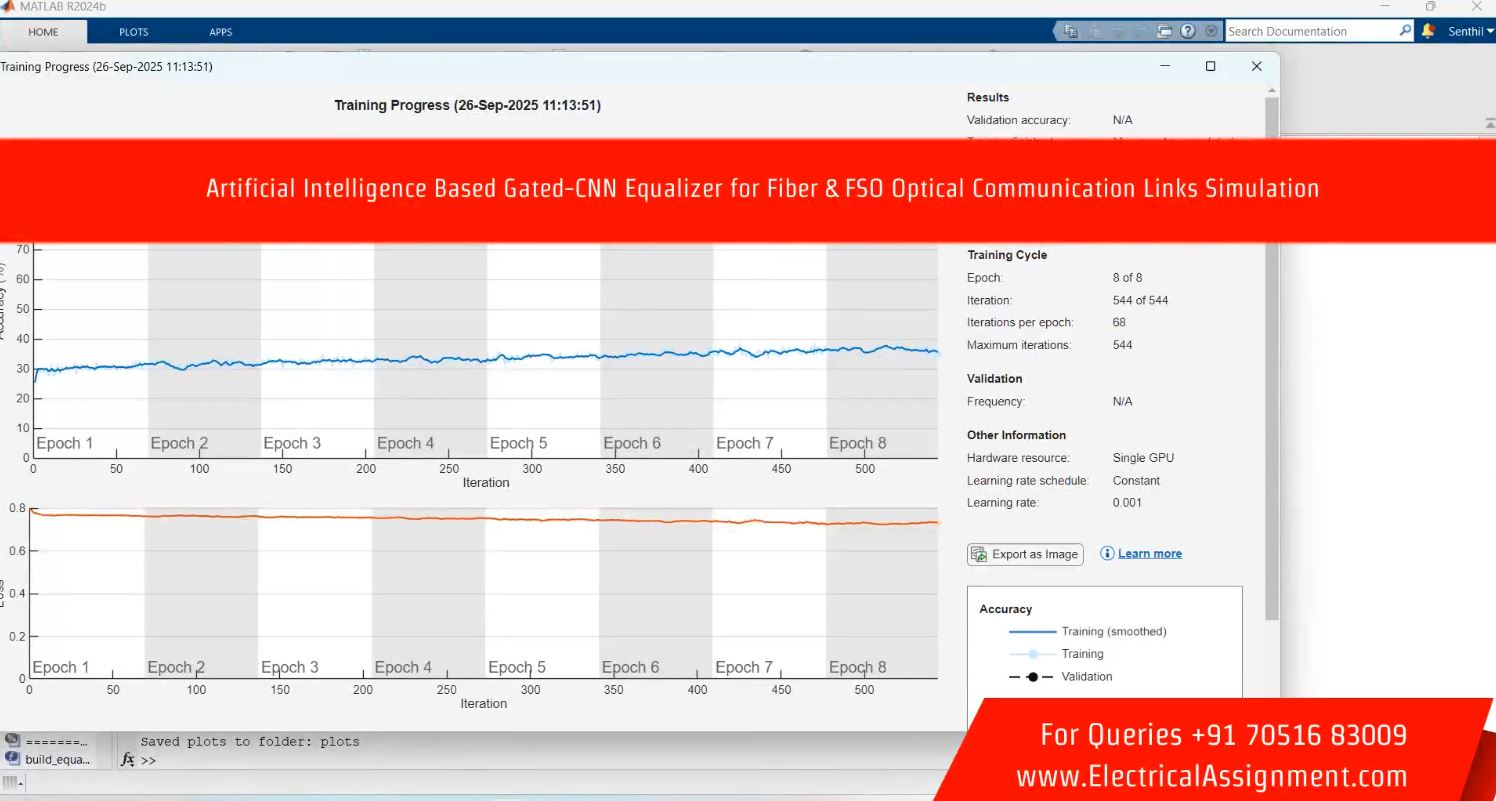The image size is (1496, 801).
Task: Click the Search Documentation field
Action: 1310,31
